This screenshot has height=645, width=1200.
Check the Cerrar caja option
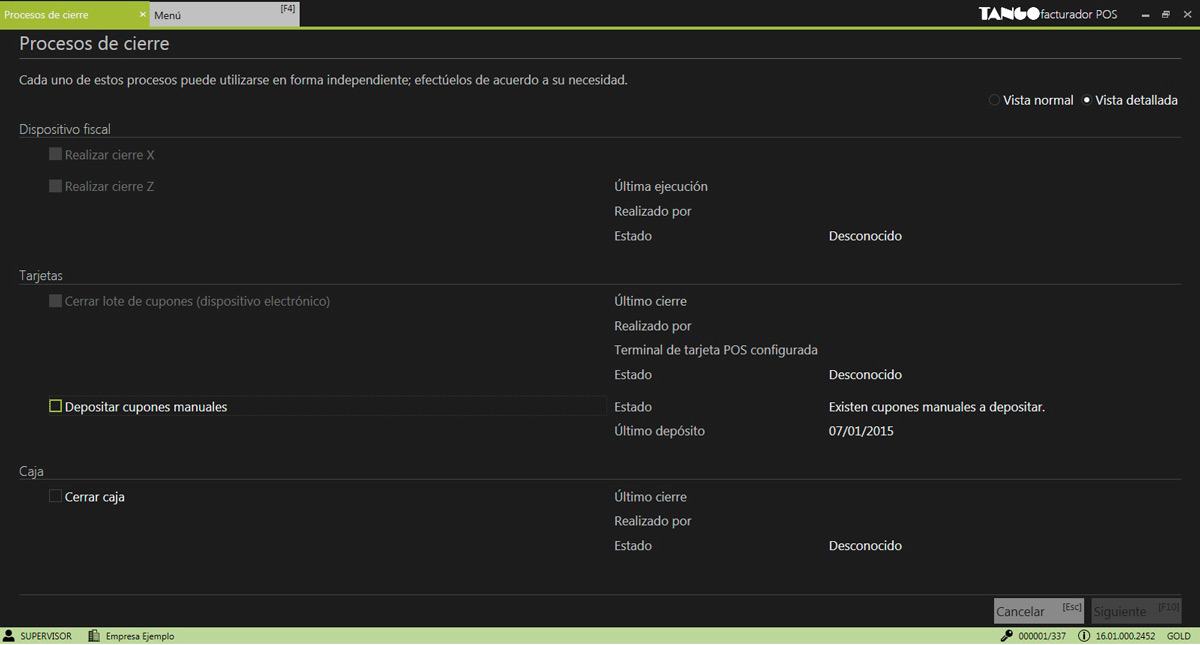point(56,496)
